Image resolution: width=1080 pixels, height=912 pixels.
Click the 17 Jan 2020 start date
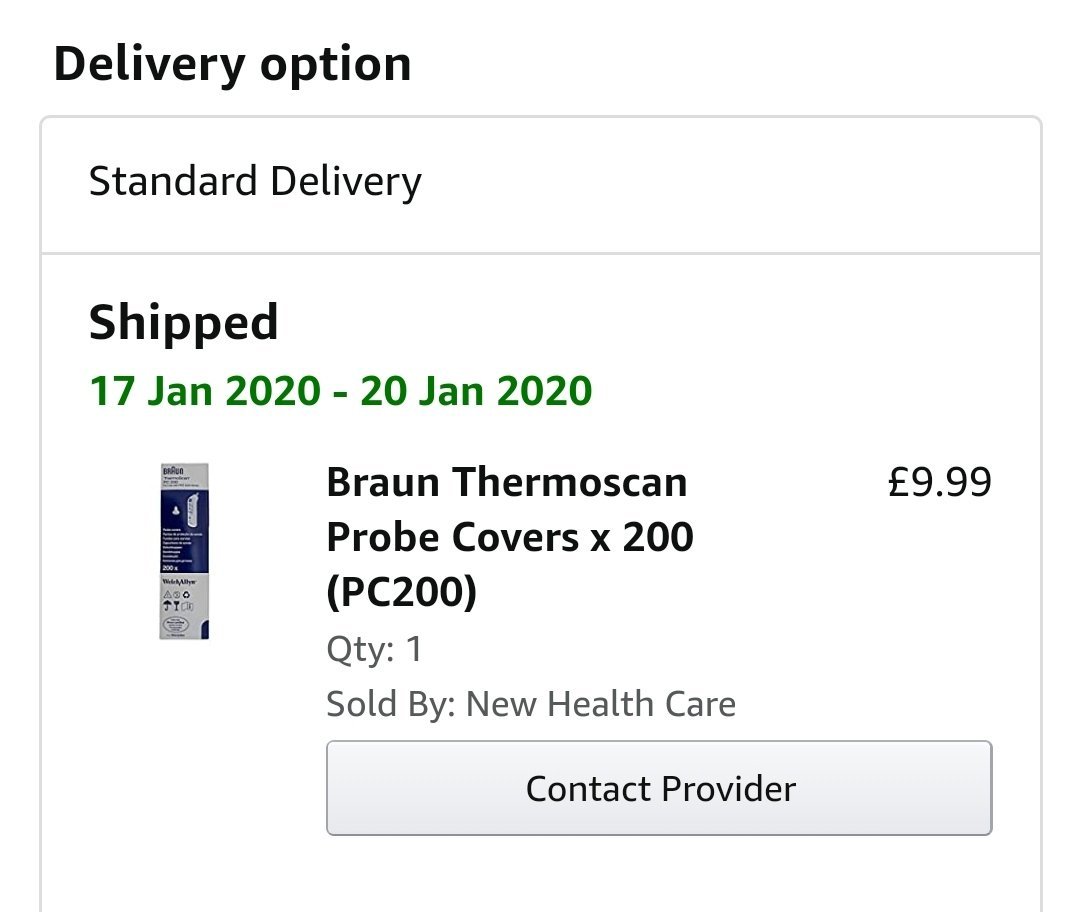204,390
